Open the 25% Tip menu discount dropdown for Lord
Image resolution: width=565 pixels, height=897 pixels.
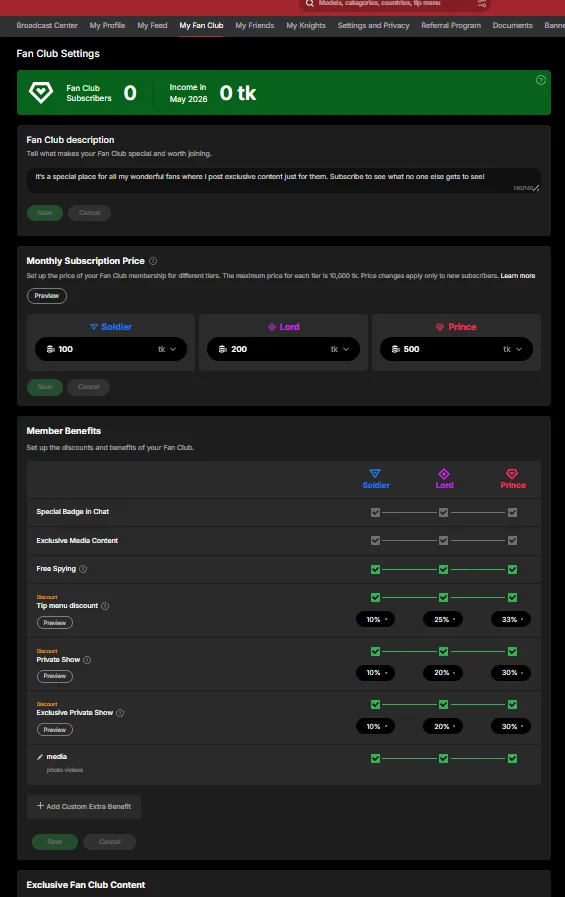[443, 620]
